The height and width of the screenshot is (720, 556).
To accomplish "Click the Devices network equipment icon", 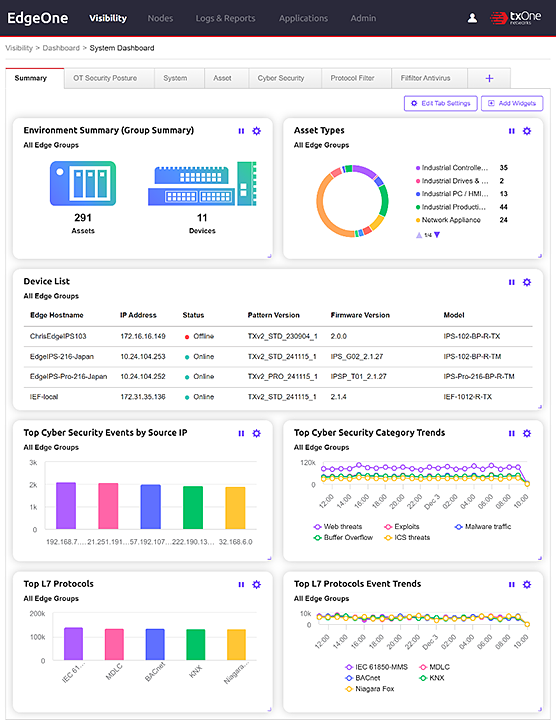I will (x=202, y=183).
